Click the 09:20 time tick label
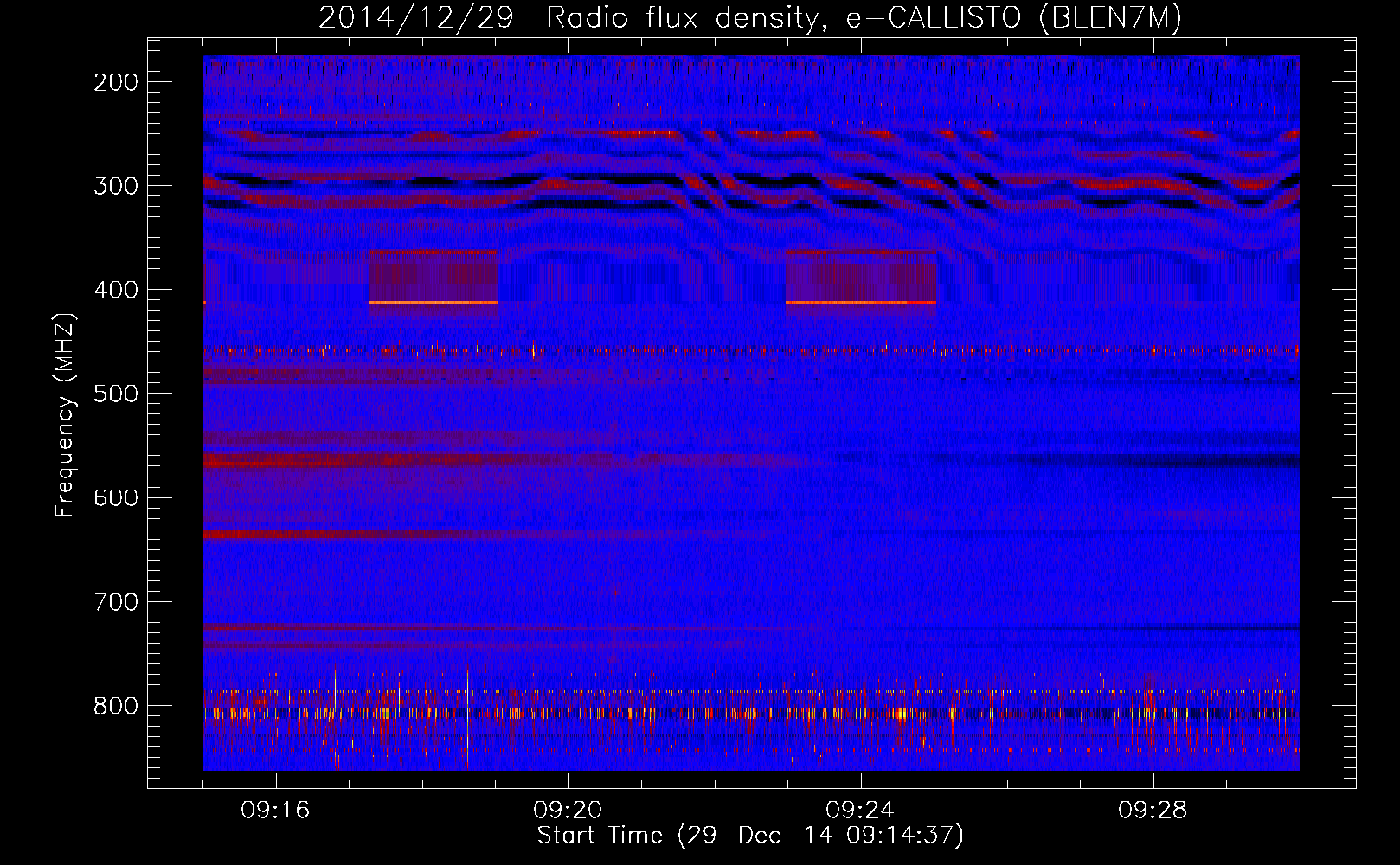The image size is (1400, 865). tap(568, 811)
